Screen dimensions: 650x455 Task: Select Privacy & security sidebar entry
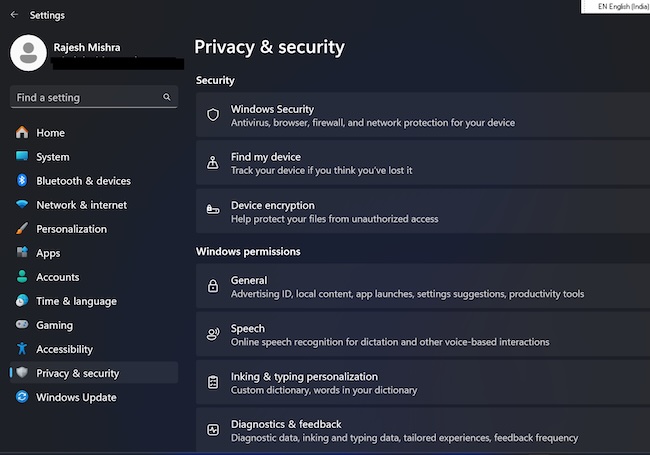[x=94, y=373]
